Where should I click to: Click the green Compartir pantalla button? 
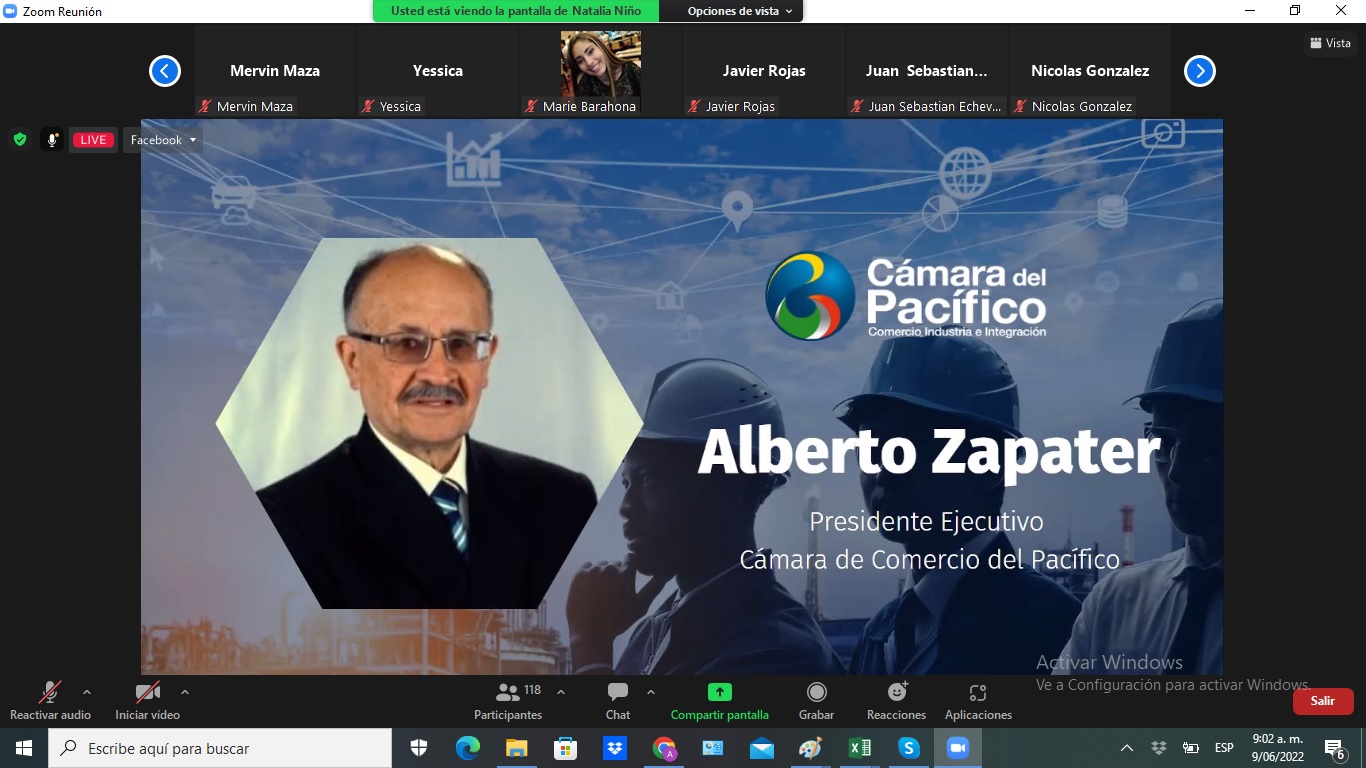(x=720, y=700)
